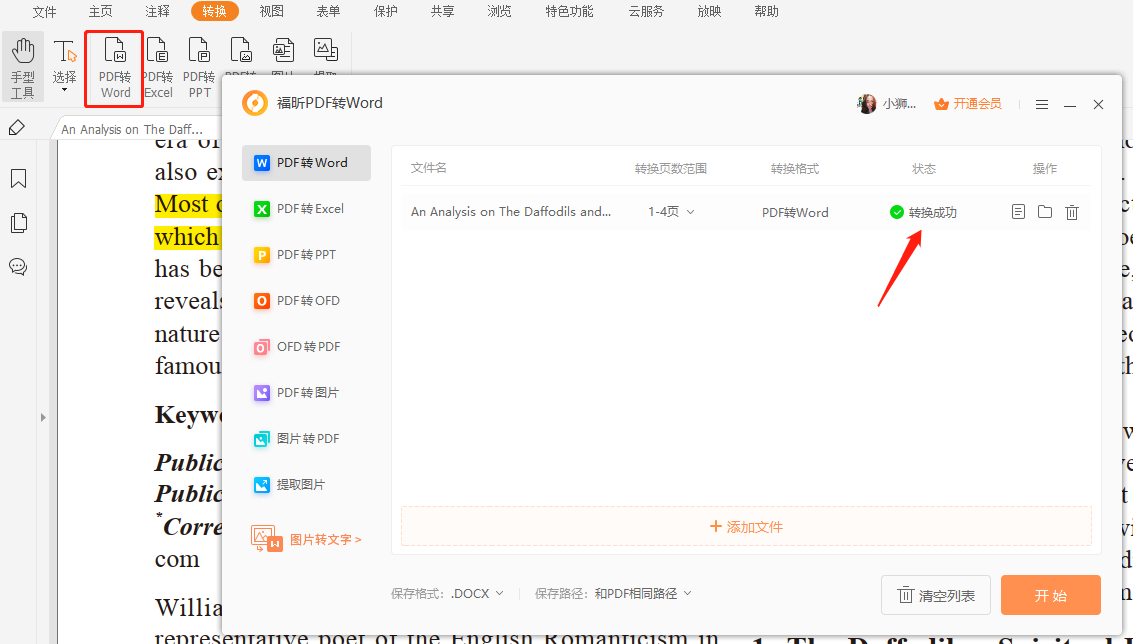
Task: Open the 主页 ribbon tab
Action: pos(100,12)
